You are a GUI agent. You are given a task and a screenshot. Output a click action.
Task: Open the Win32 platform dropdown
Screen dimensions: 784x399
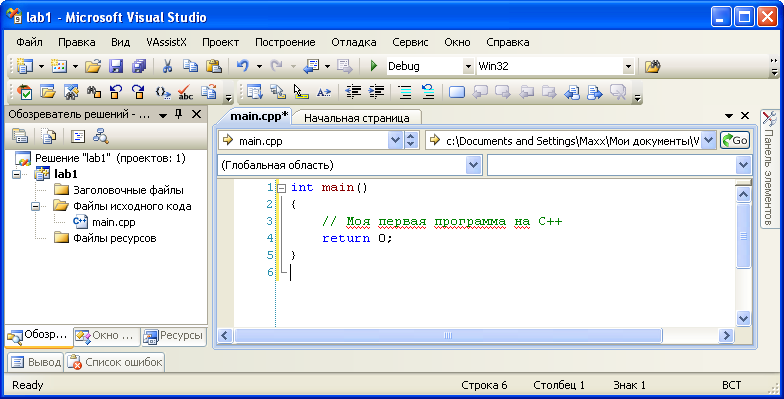[628, 66]
